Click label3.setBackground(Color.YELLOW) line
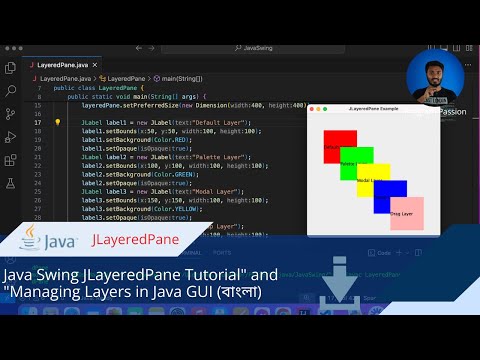This screenshot has height=360, width=480. point(142,209)
